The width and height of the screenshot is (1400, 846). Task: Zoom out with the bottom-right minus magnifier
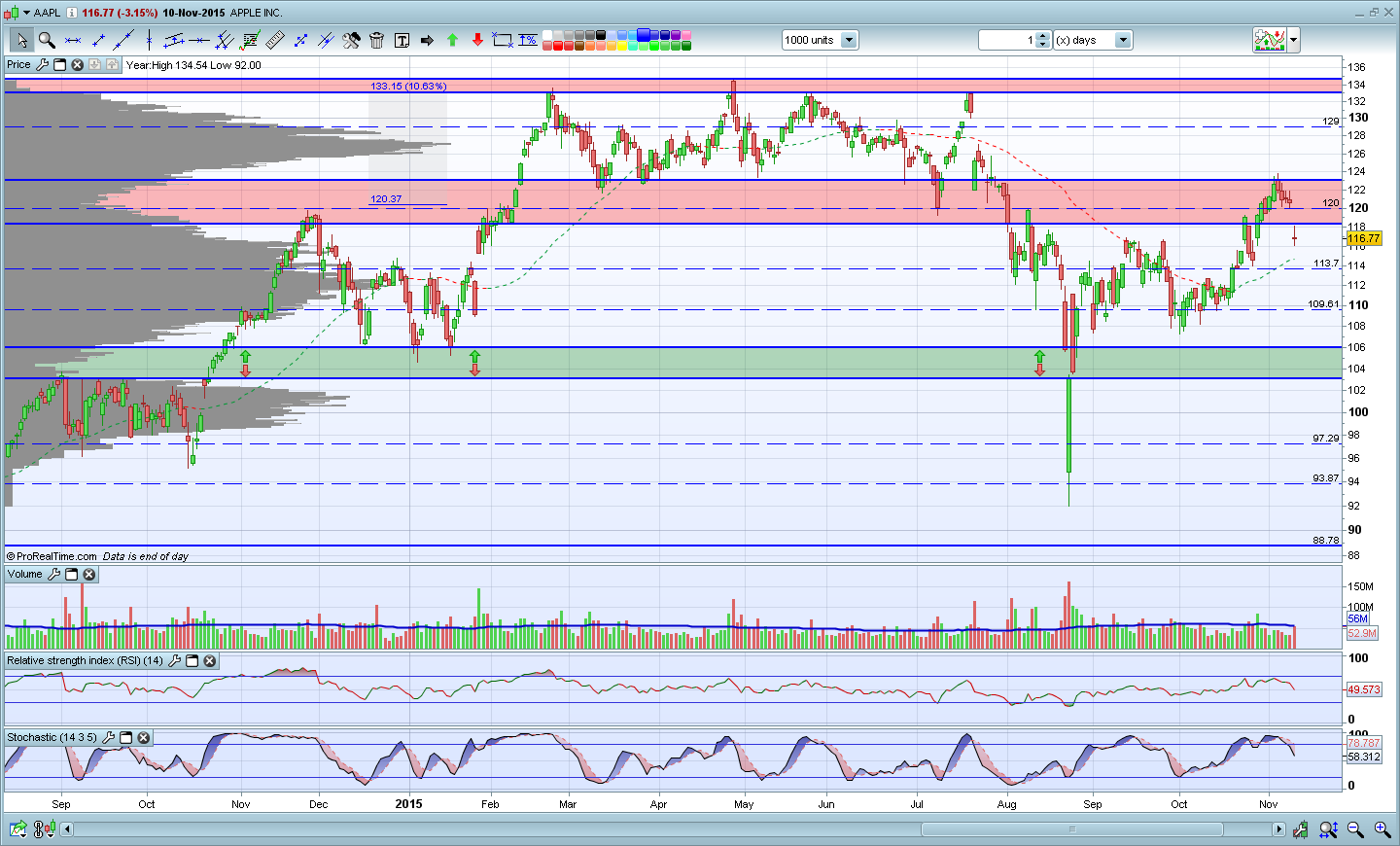tap(1355, 829)
